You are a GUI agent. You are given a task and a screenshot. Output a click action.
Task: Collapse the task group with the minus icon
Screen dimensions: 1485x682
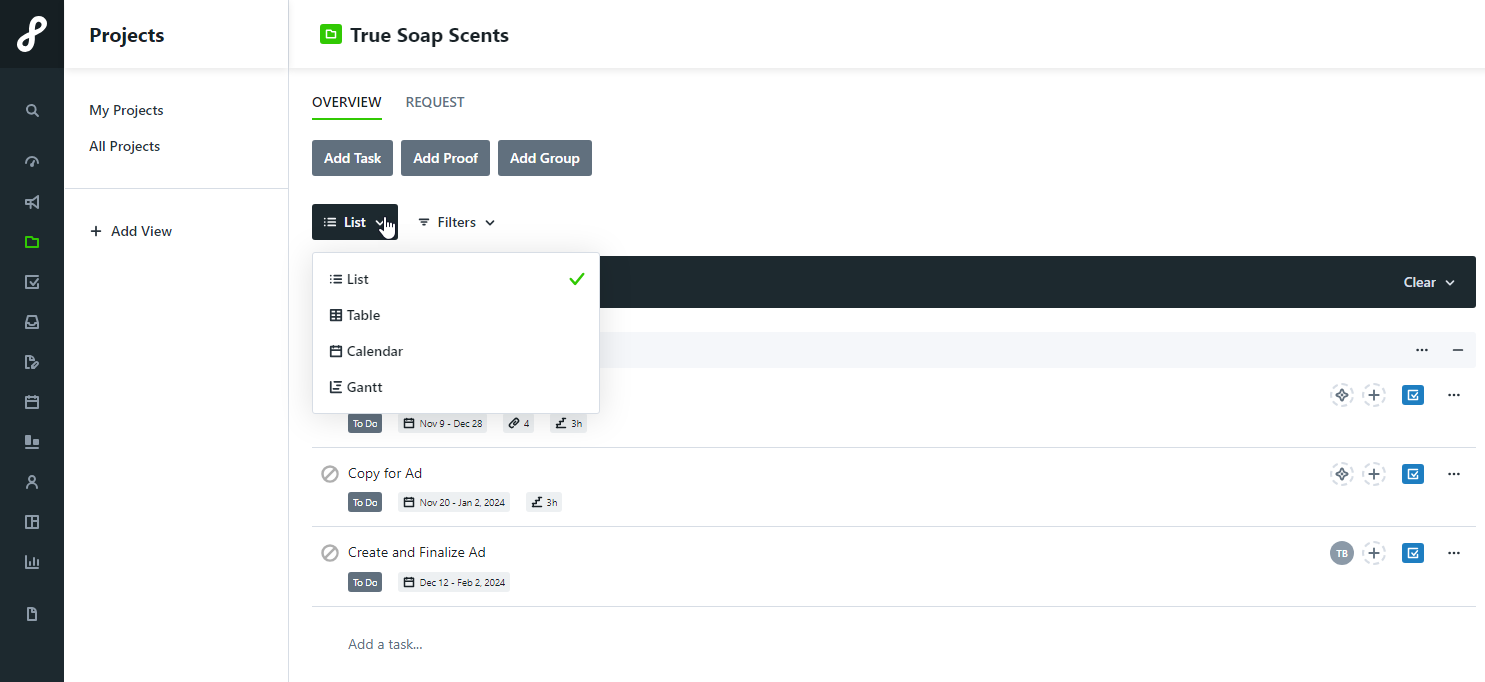pyautogui.click(x=1458, y=350)
